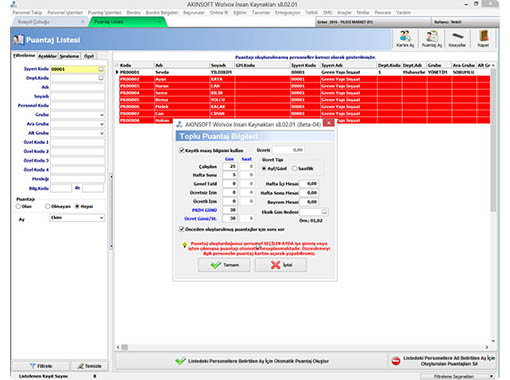This screenshot has width=510, height=380.
Task: Close the Kısayol Çubuğu tab via its x
Action: coord(83,22)
